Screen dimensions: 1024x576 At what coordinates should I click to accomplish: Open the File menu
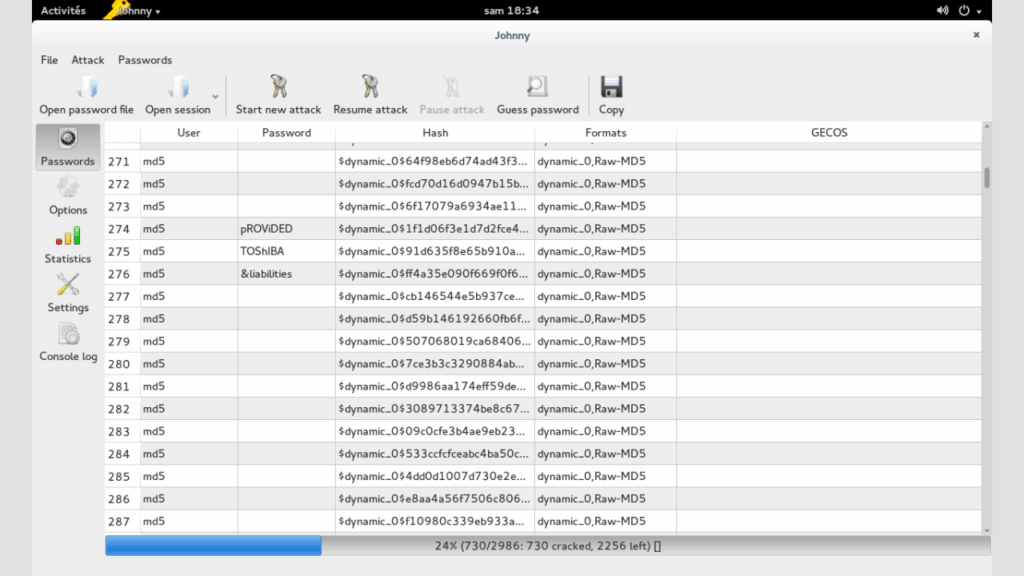[x=49, y=60]
